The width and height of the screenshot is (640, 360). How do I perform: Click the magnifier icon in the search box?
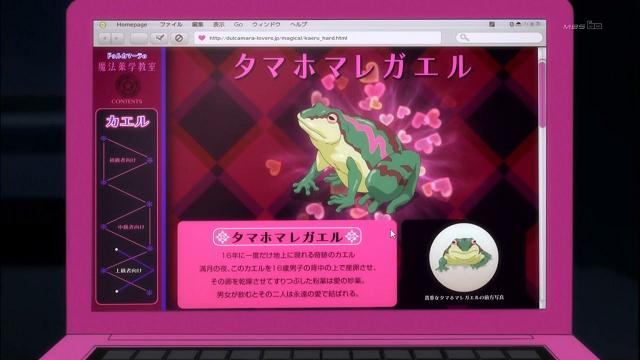pos(464,38)
